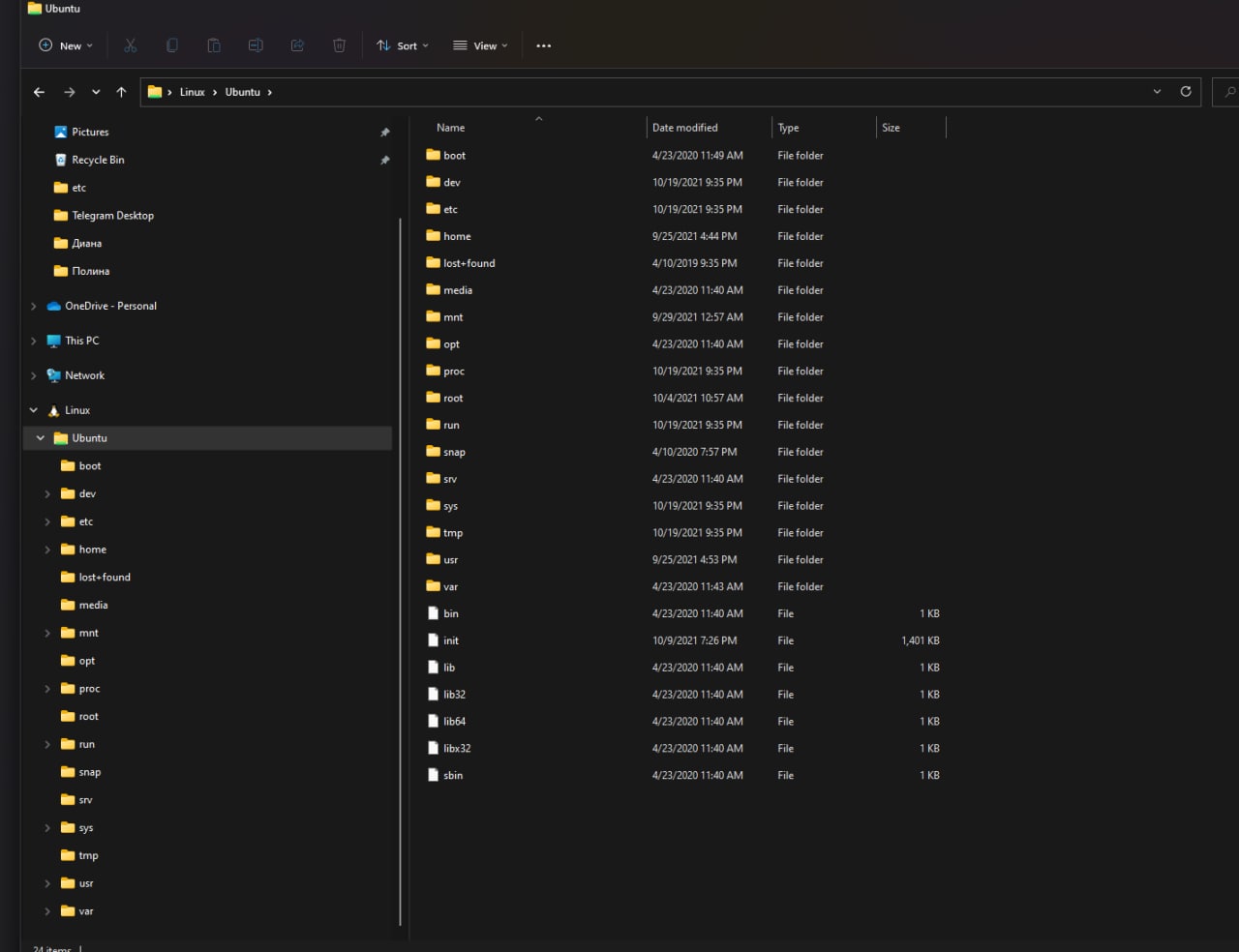
Task: Click Linux in the breadcrumb path
Action: [192, 92]
